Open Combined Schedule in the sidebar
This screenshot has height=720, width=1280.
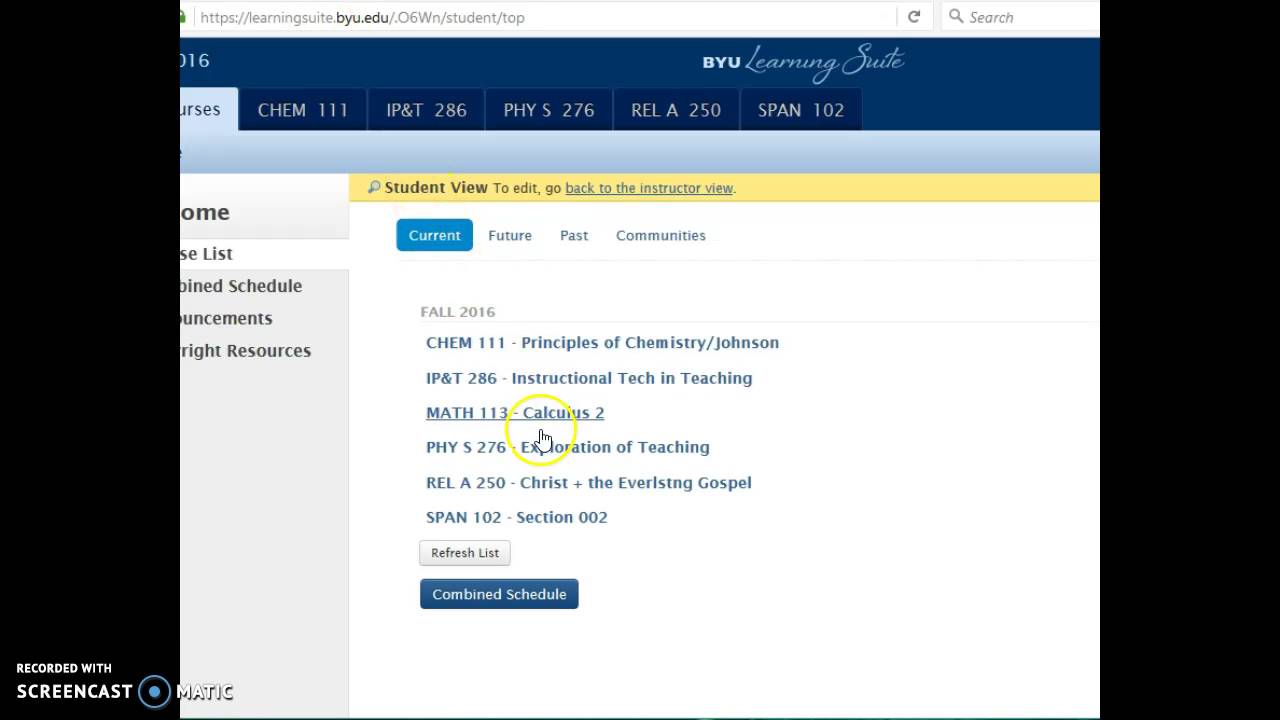click(x=241, y=286)
